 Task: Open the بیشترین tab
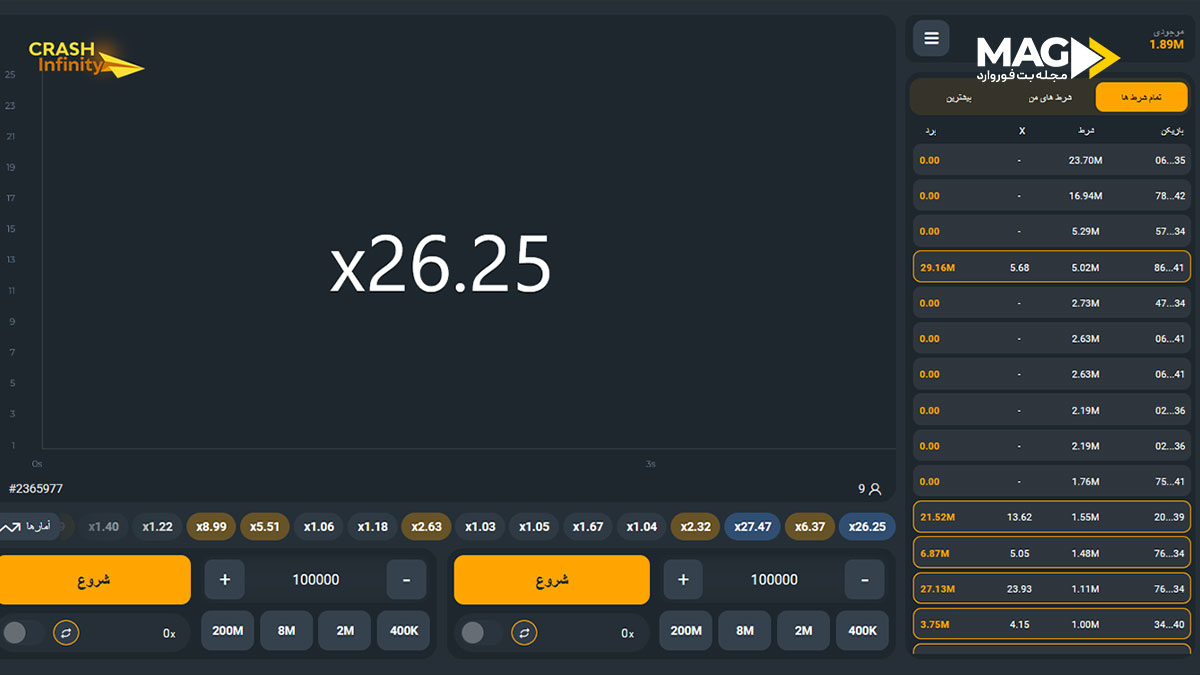[958, 97]
